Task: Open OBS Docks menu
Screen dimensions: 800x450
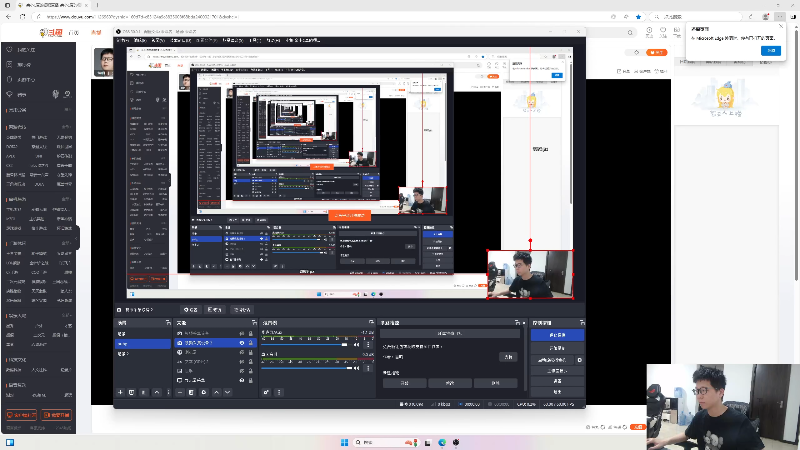Action: [181, 40]
